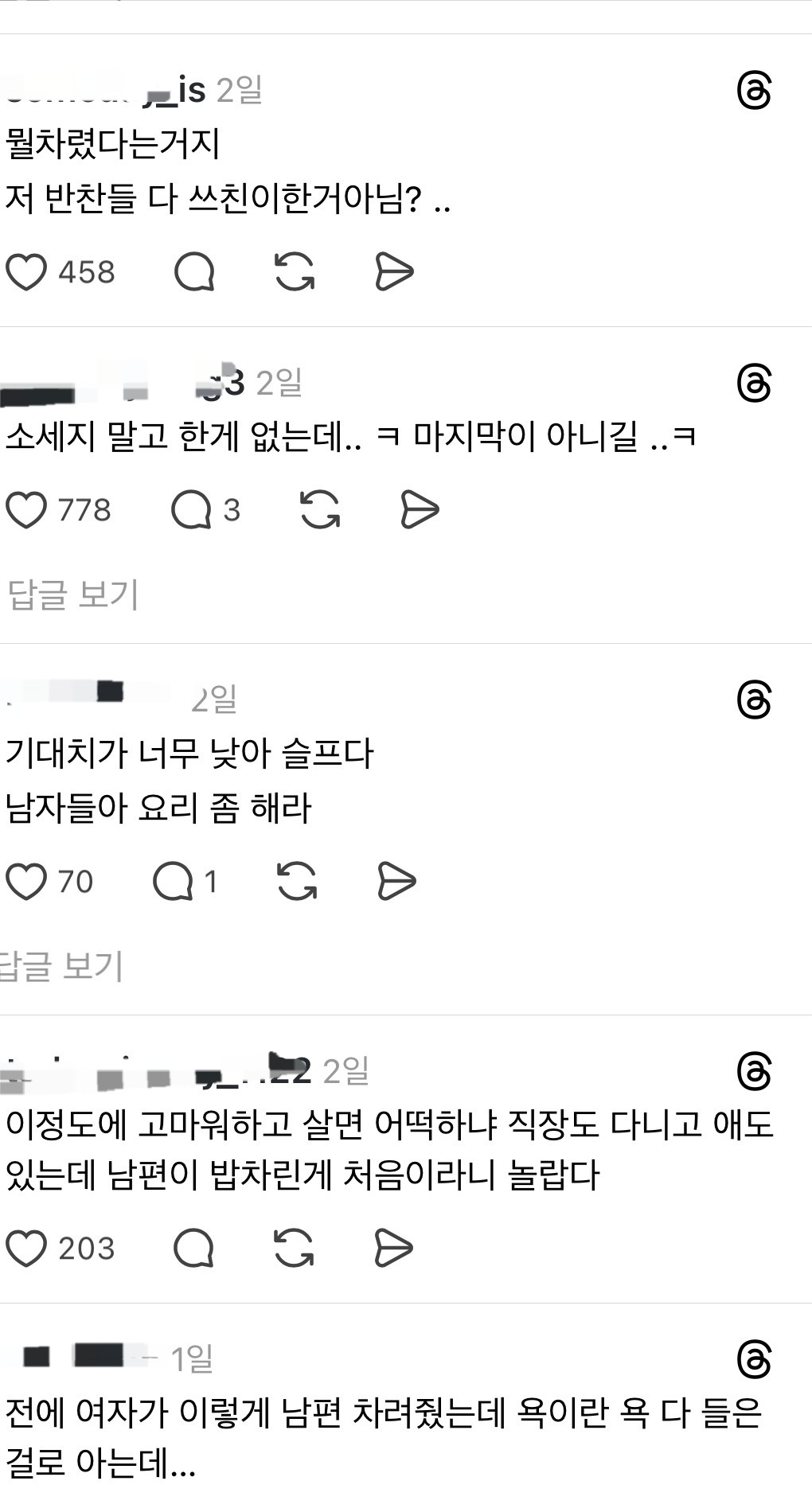
Task: Share the 소세지 말고 comment
Action: point(420,510)
